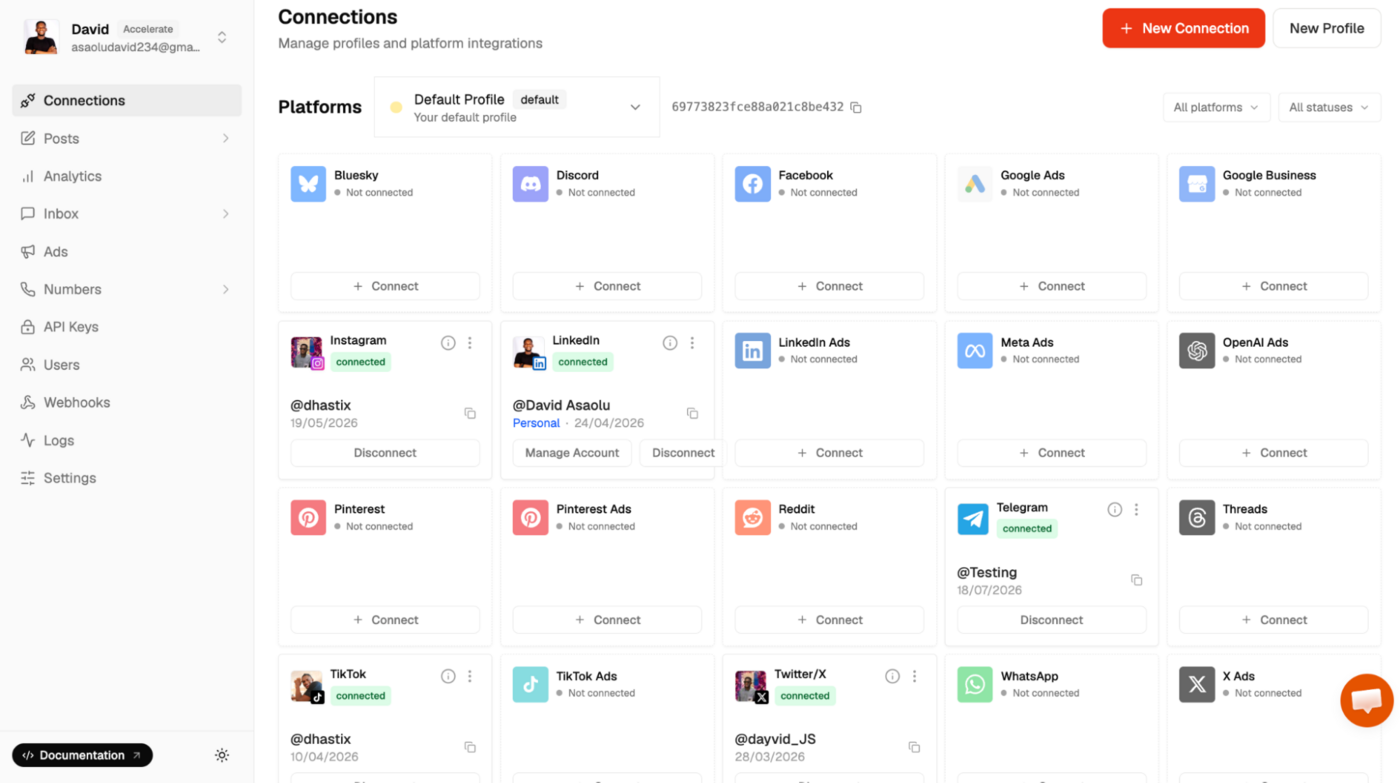The width and height of the screenshot is (1400, 783).
Task: Click the Instagram account thumbnail
Action: click(307, 352)
